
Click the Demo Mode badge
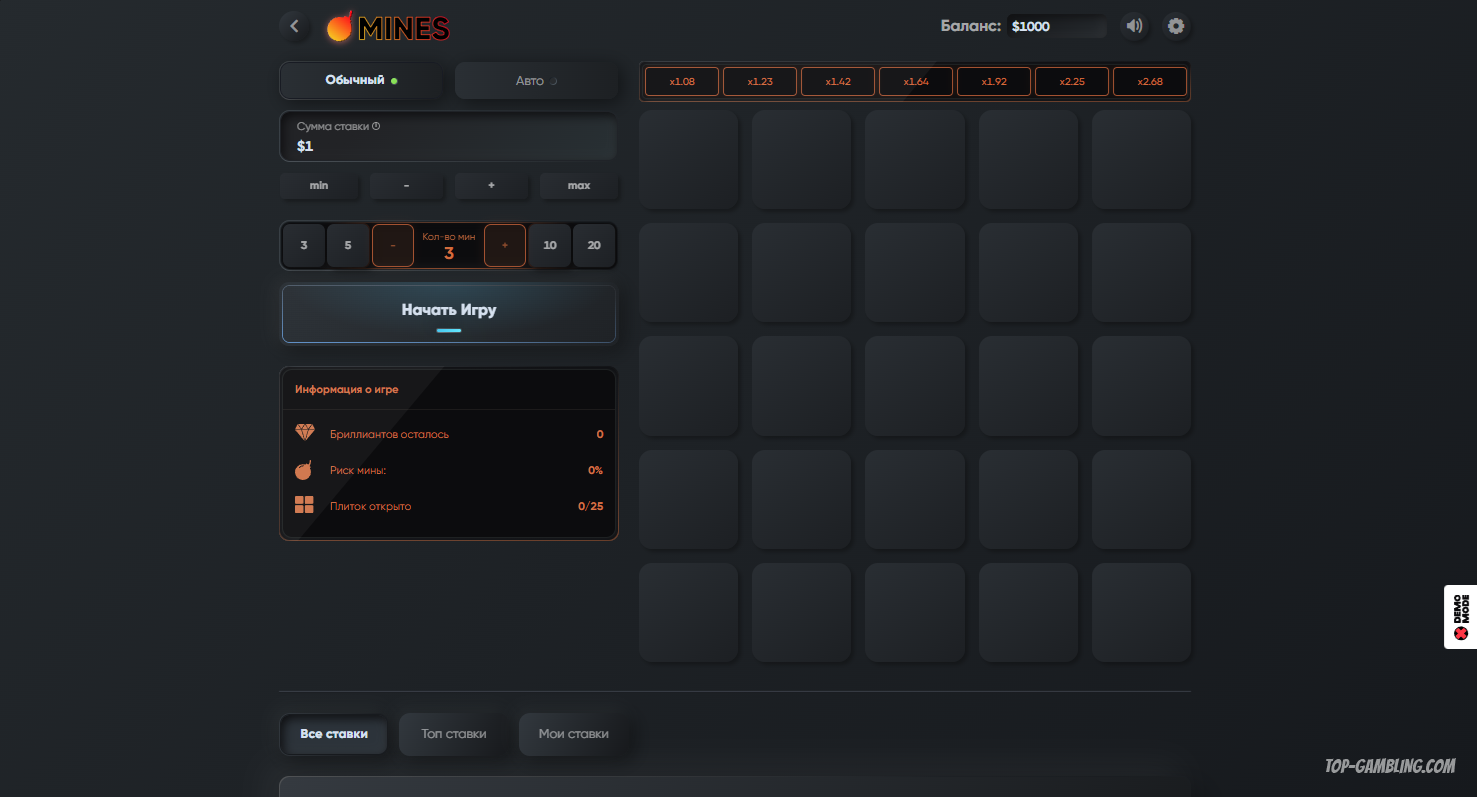coord(1460,617)
